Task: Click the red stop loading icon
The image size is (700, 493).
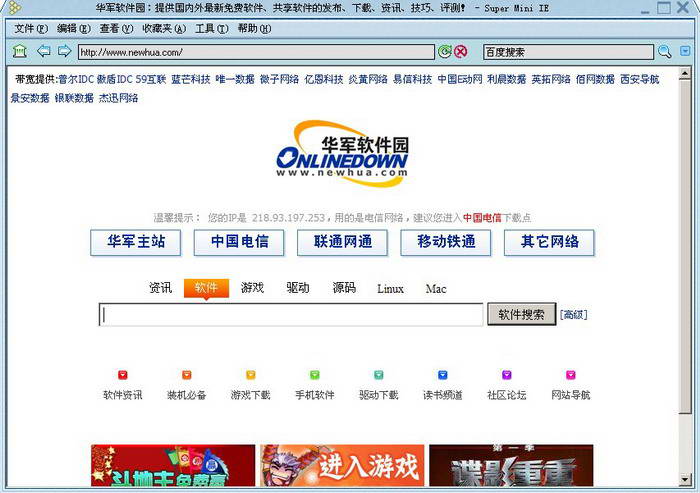Action: pyautogui.click(x=460, y=52)
